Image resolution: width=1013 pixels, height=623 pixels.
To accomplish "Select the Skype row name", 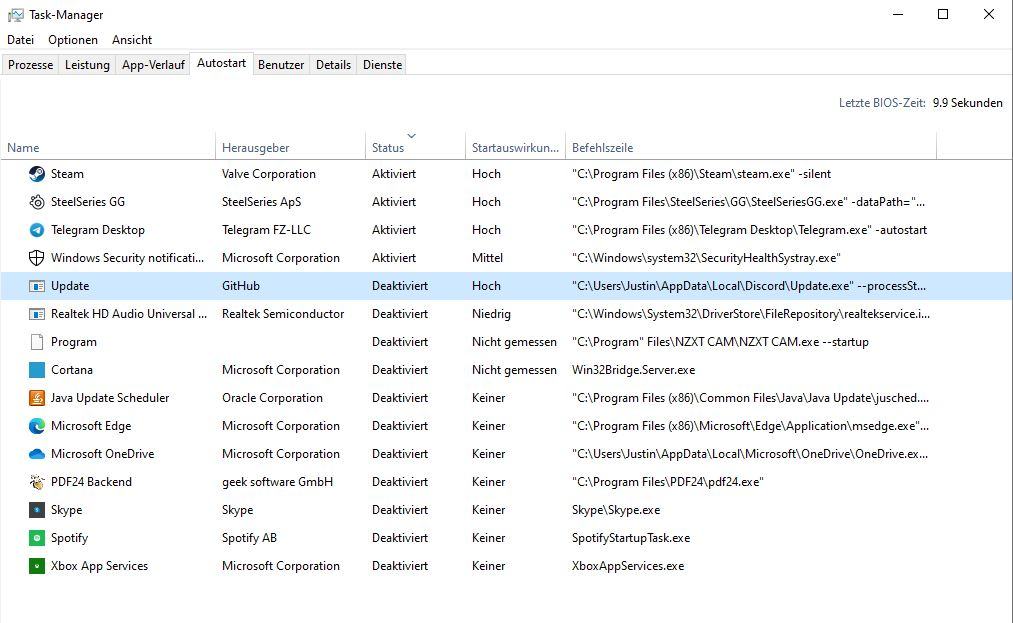I will [x=67, y=510].
